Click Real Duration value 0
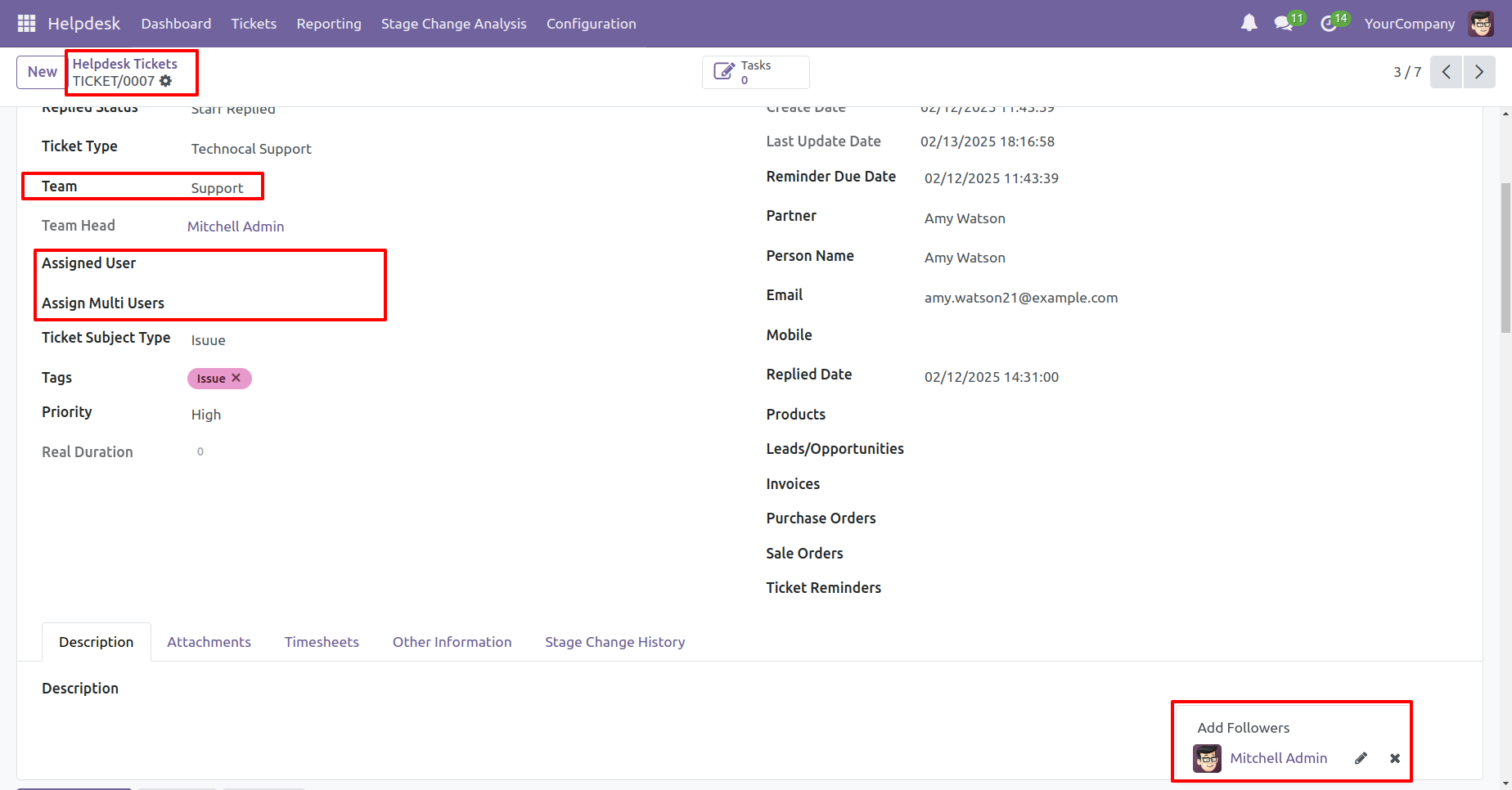Screen dimensions: 1512x790 200,451
